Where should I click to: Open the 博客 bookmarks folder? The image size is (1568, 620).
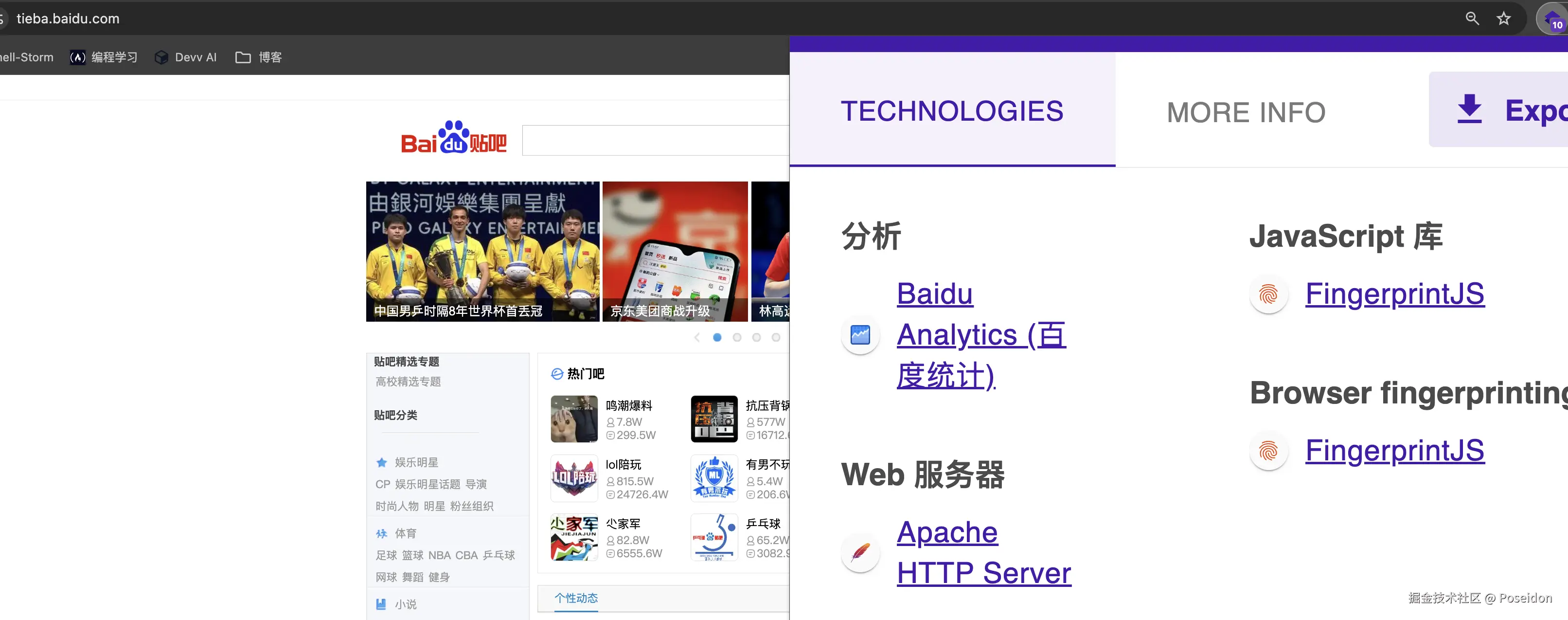(x=259, y=57)
